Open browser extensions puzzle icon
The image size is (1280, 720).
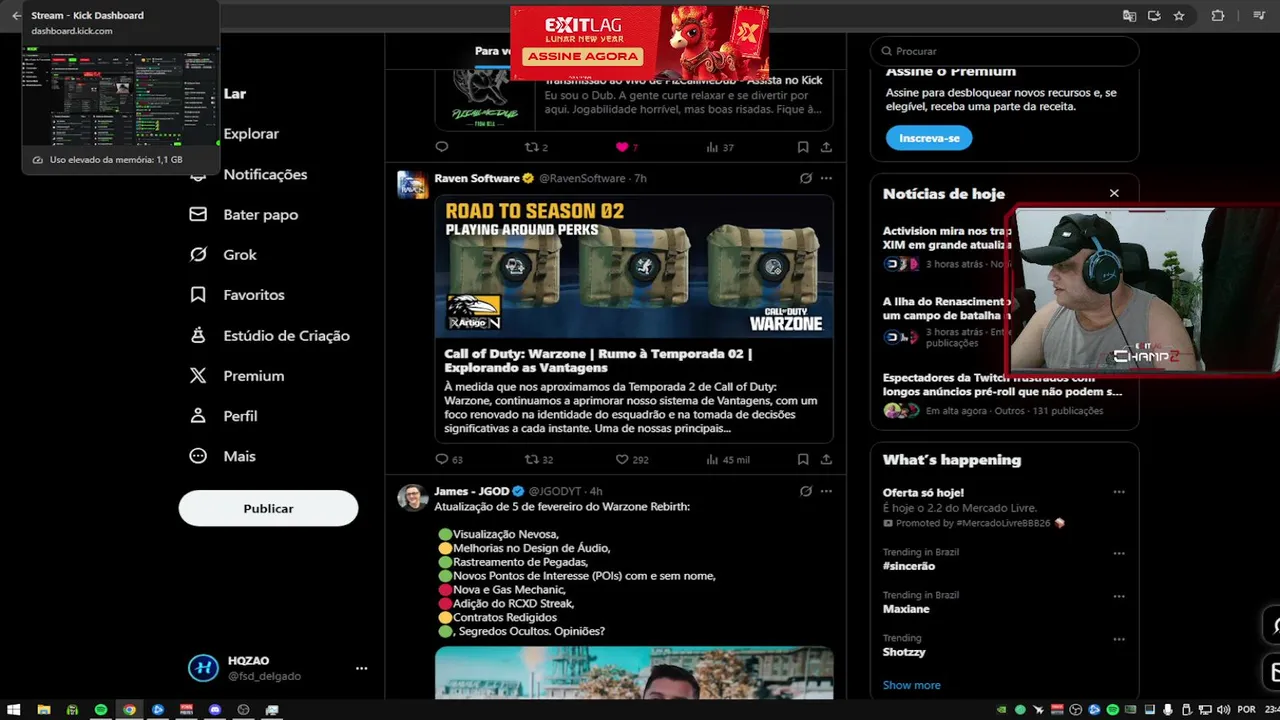[x=1217, y=16]
